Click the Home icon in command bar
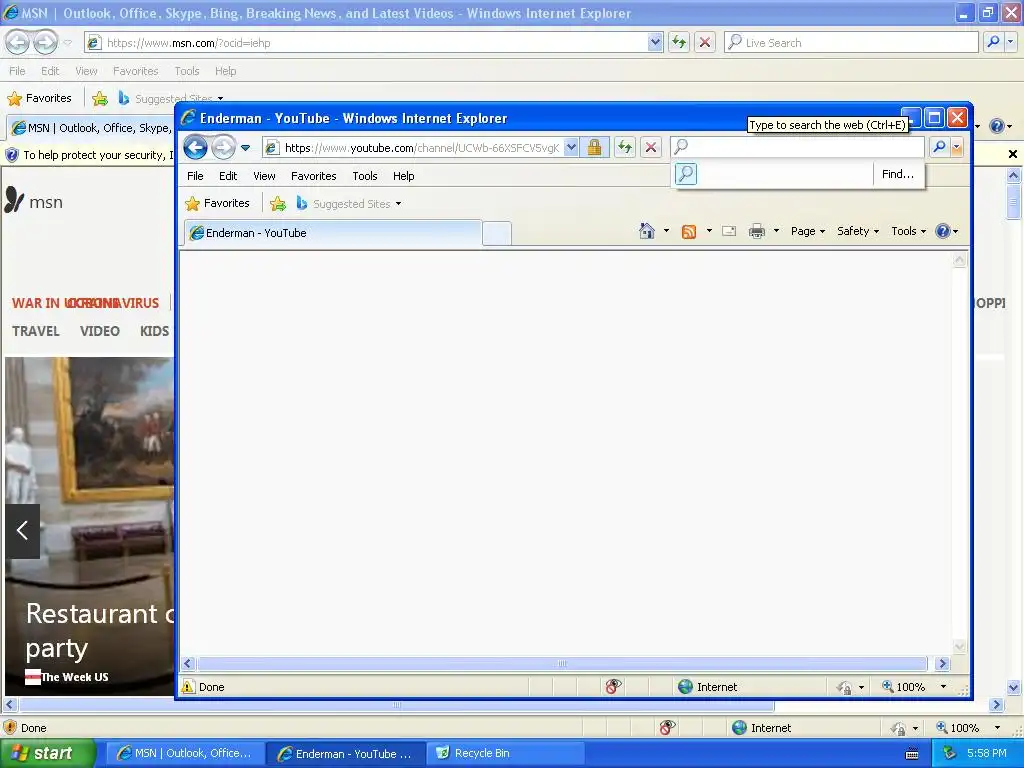1024x768 pixels. click(x=647, y=231)
